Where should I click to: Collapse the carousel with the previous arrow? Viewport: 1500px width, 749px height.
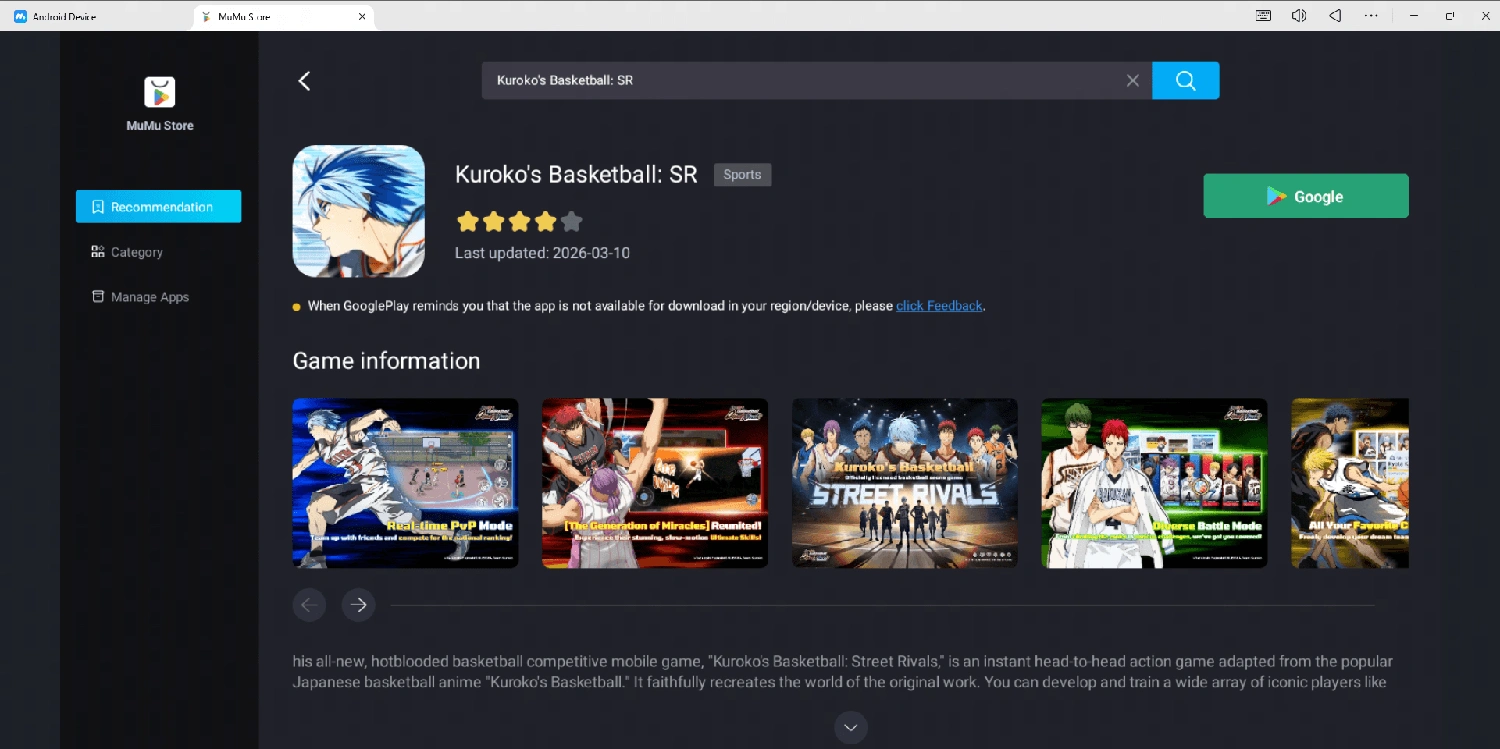pos(309,605)
